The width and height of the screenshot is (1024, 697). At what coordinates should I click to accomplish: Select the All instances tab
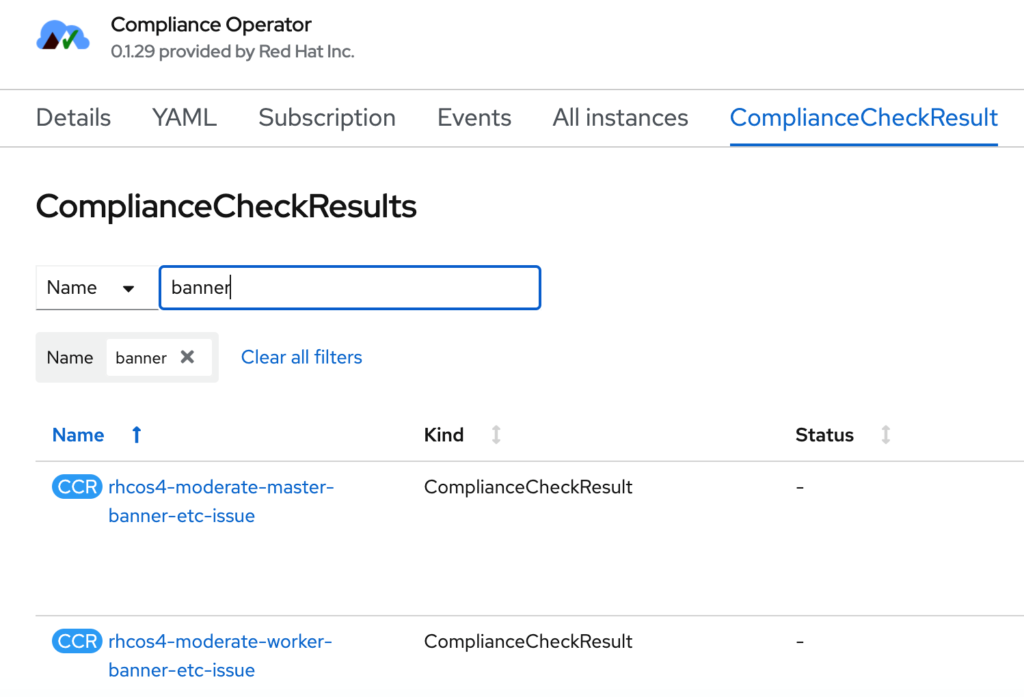coord(620,118)
